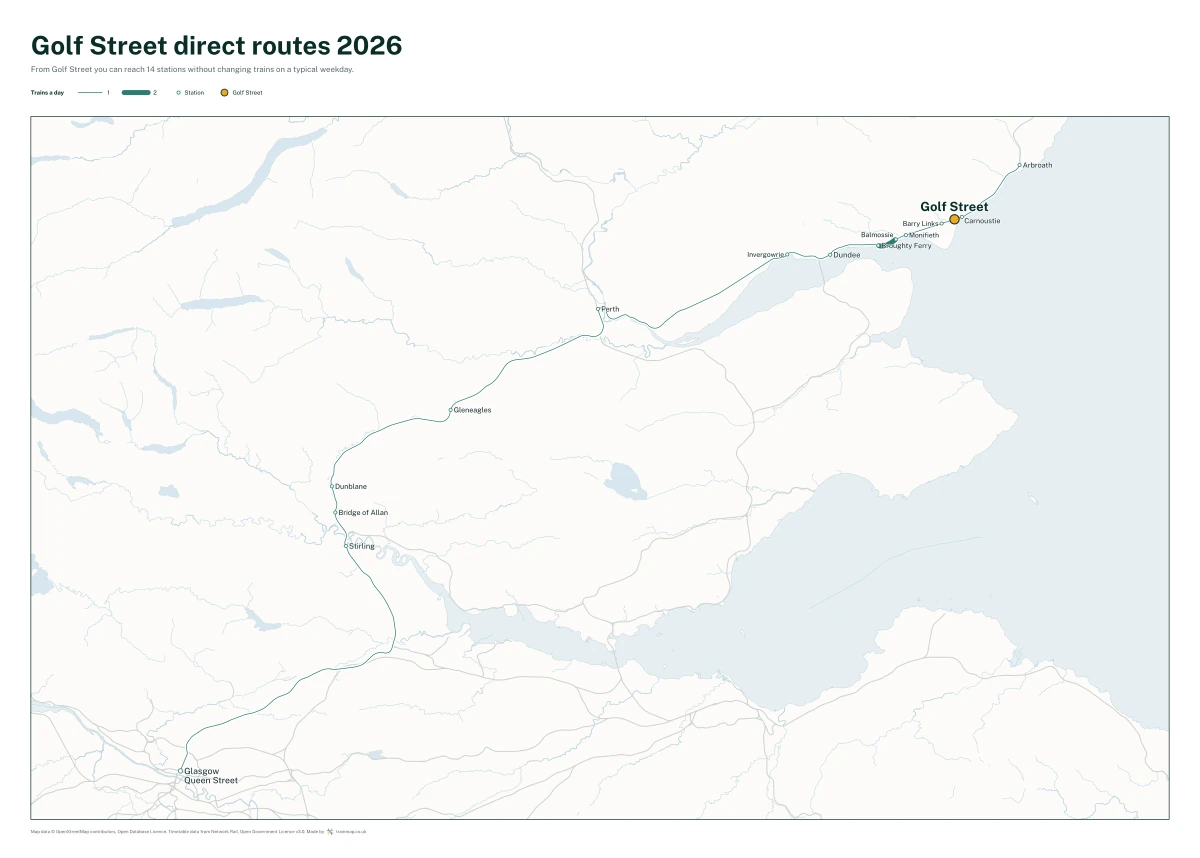The height and width of the screenshot is (858, 1200).
Task: Click the subtitle about reaching 14 stations
Action: point(192,70)
